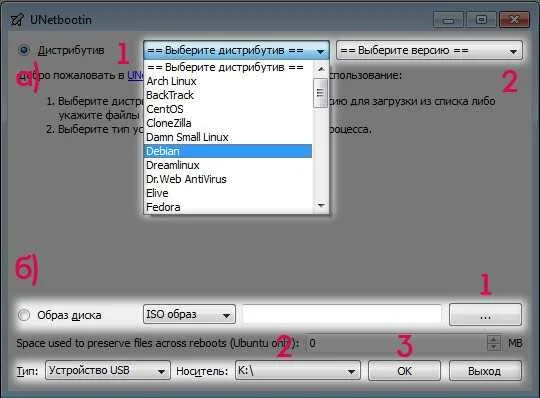
Task: Open the ISO образ type dropdown
Action: [189, 314]
